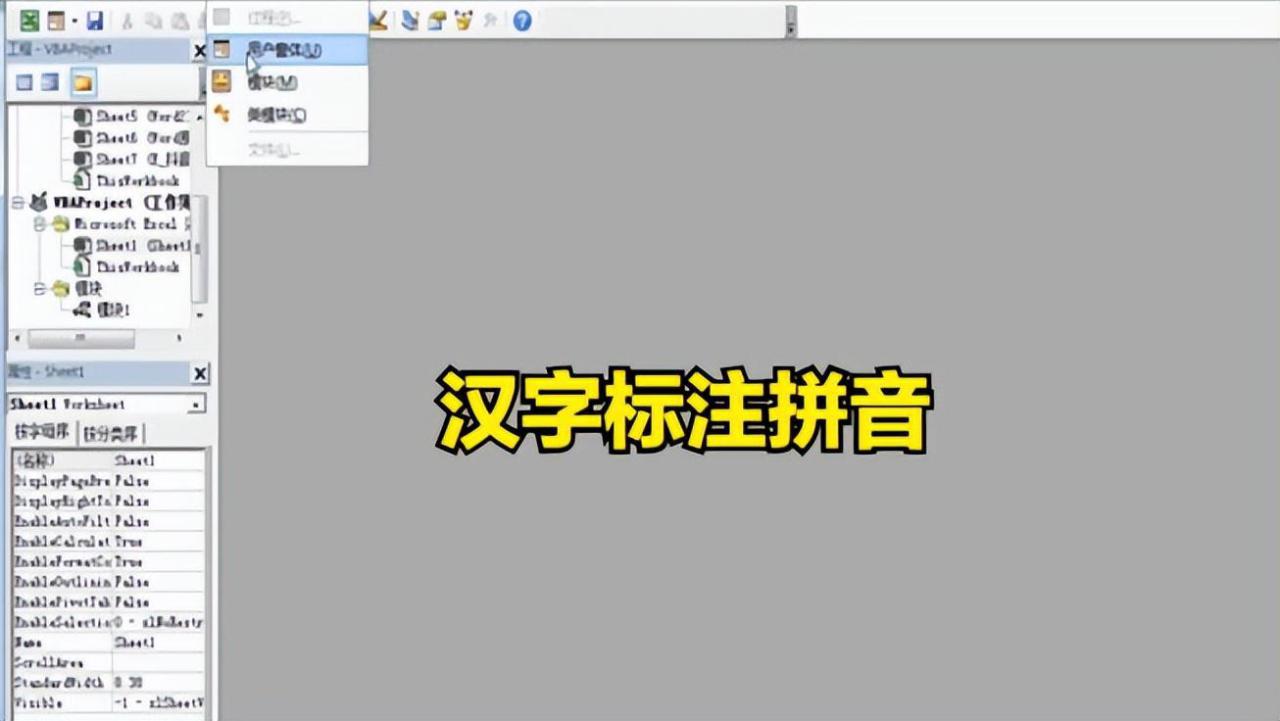
Task: Click the View Microsoft Excel toolbar icon
Action: tap(30, 20)
